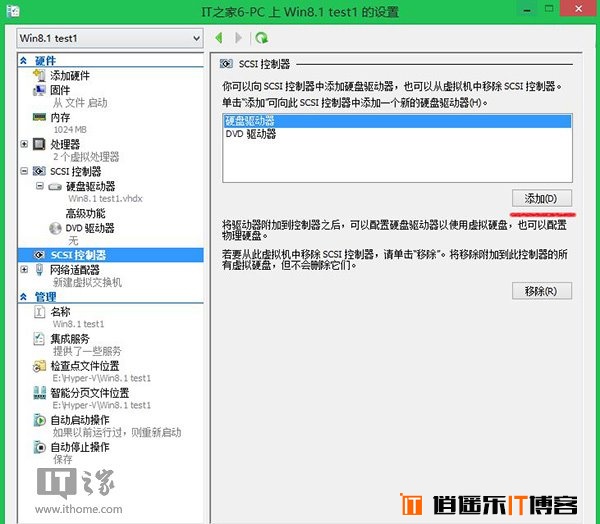Select the 智能分页文件位置 item
This screenshot has width=600, height=524.
[x=90, y=393]
